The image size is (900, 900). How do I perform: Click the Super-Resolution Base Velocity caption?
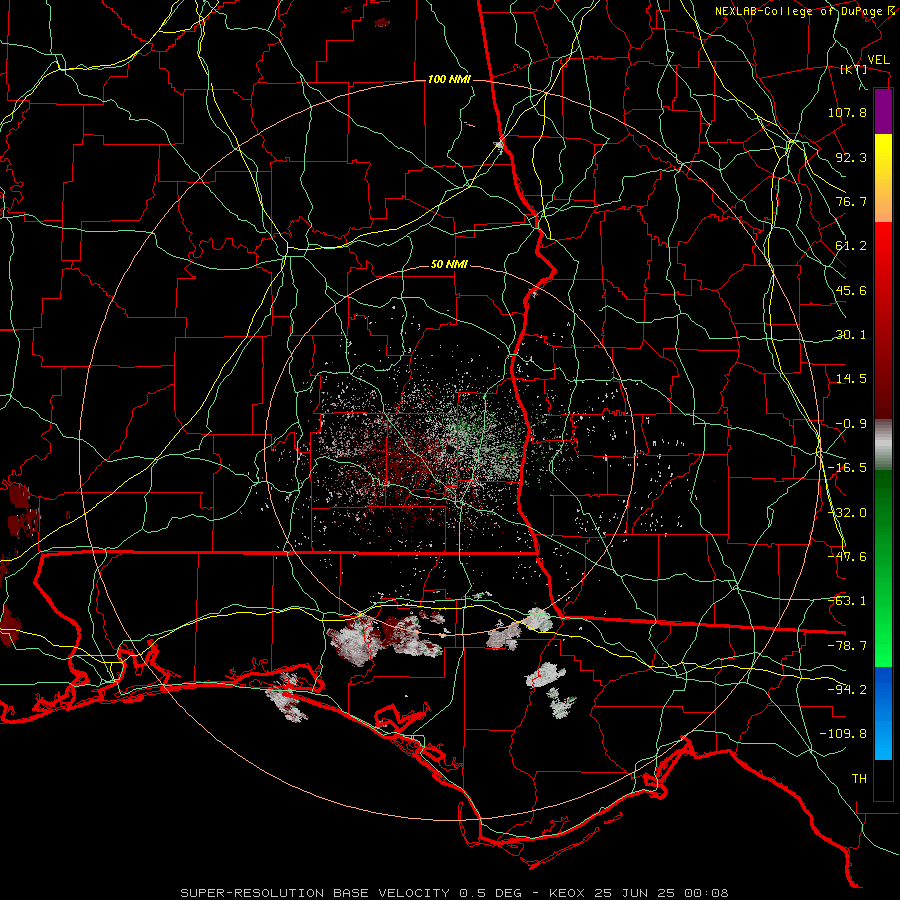(454, 893)
